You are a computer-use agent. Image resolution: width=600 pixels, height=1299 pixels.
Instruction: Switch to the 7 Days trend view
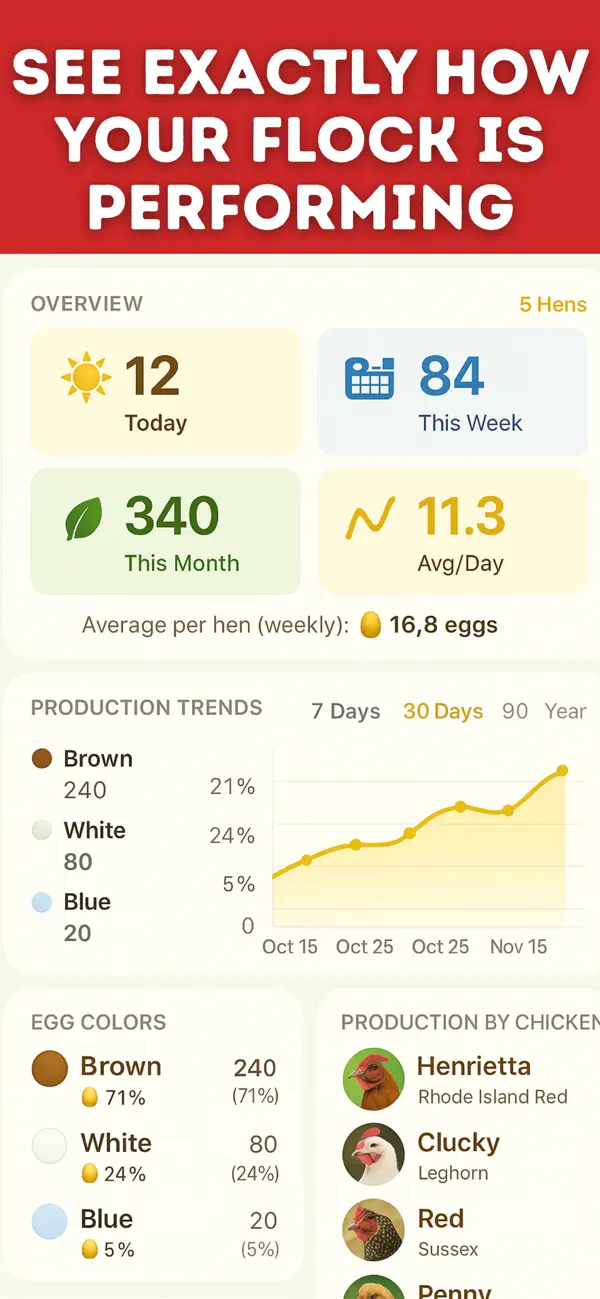coord(345,711)
